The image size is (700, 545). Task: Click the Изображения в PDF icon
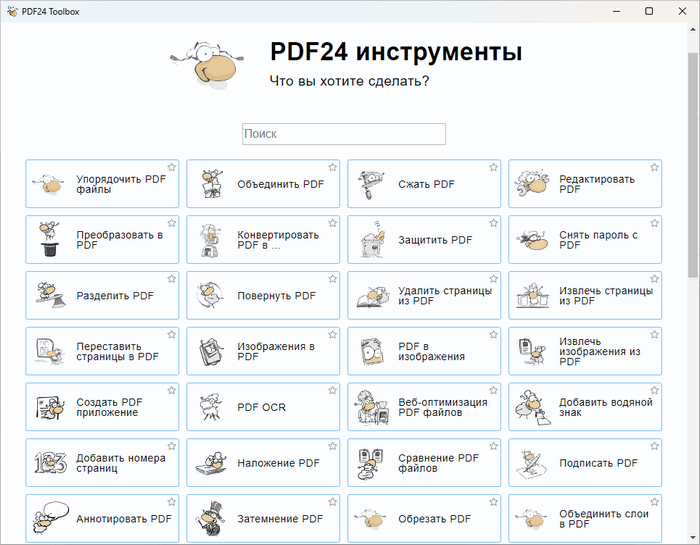coord(211,351)
